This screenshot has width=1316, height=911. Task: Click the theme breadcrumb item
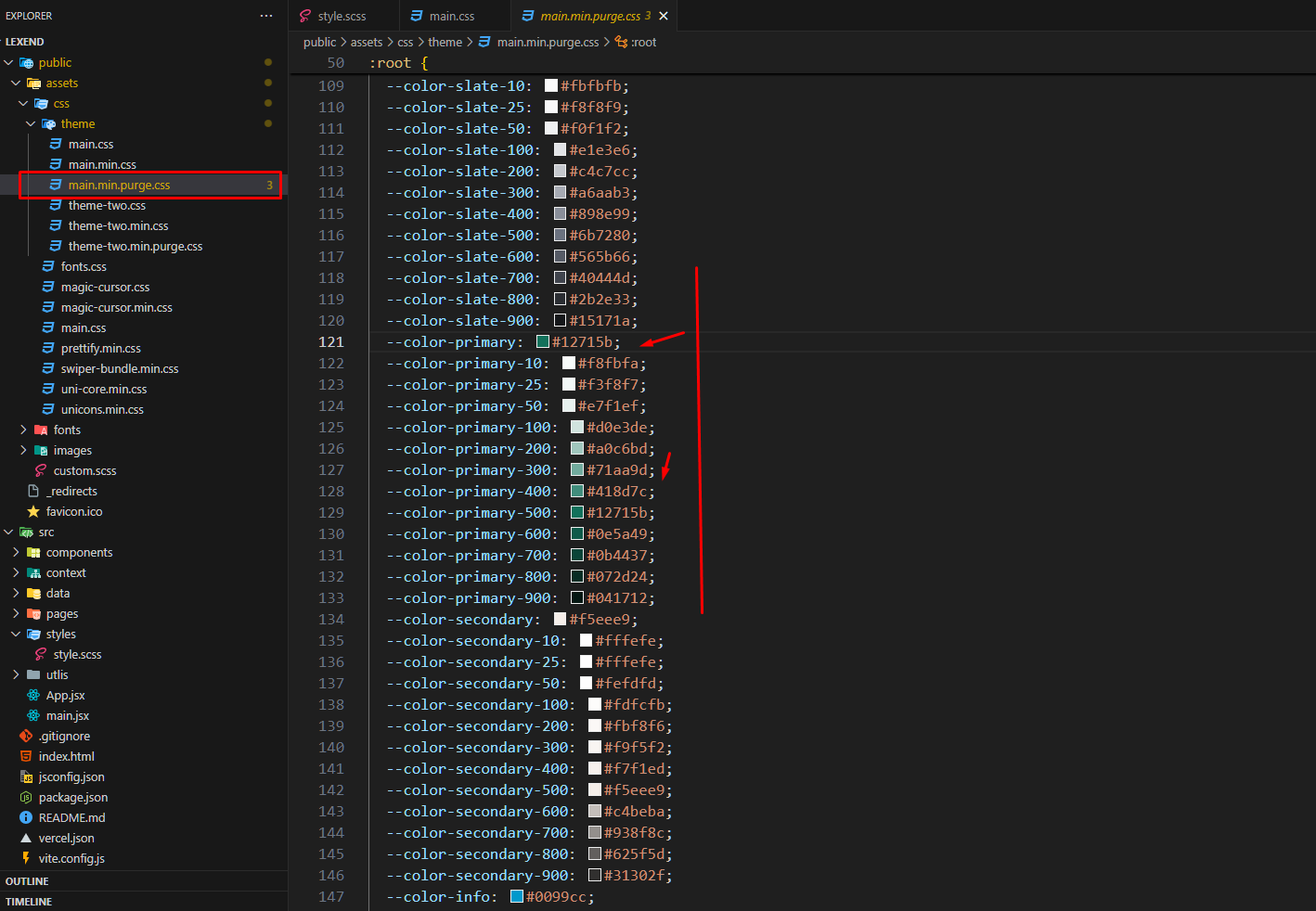point(445,42)
